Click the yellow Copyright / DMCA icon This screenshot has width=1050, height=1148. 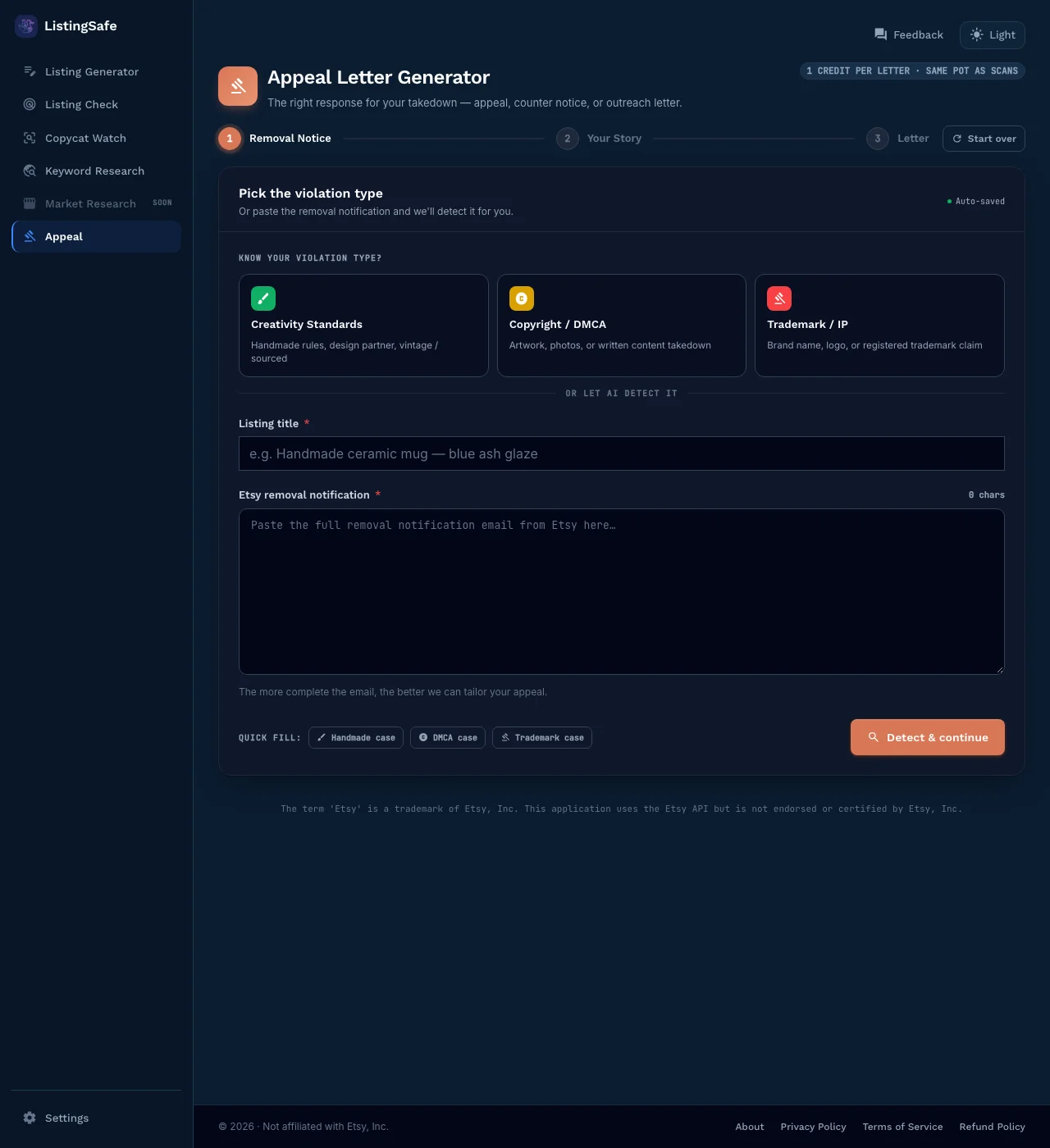522,298
